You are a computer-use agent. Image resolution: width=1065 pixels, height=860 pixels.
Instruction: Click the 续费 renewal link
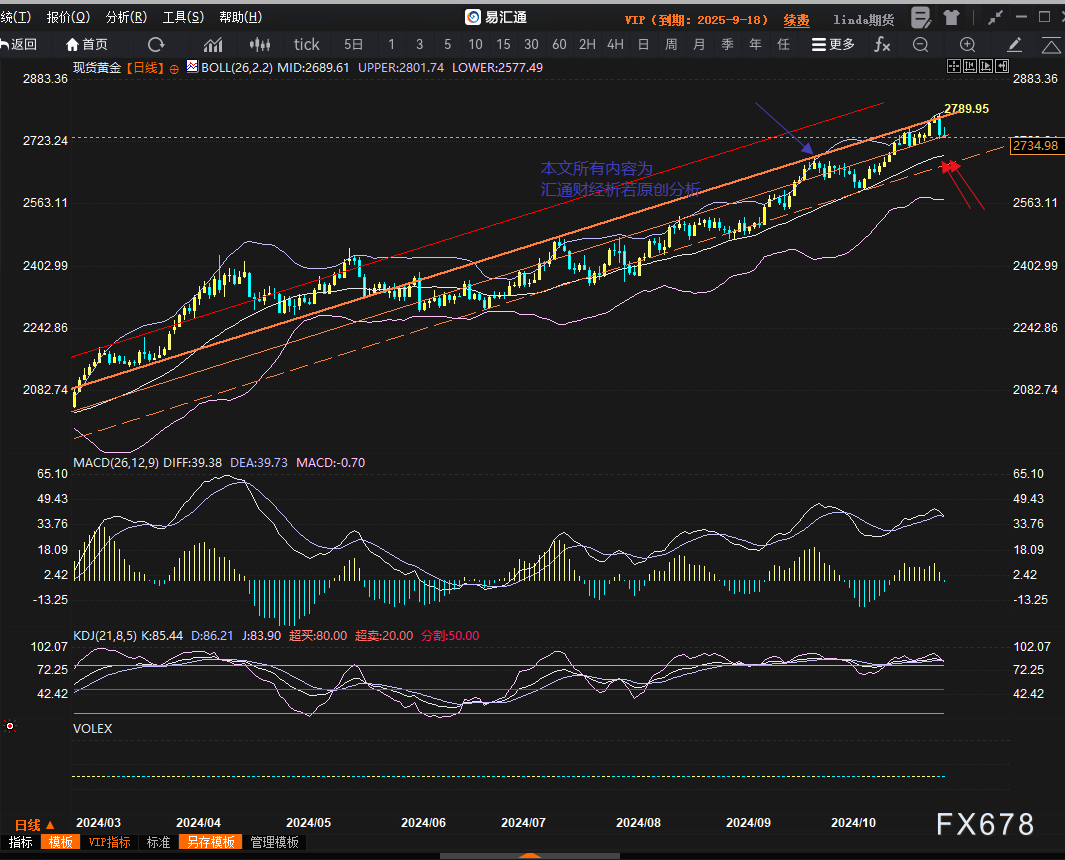pyautogui.click(x=796, y=19)
